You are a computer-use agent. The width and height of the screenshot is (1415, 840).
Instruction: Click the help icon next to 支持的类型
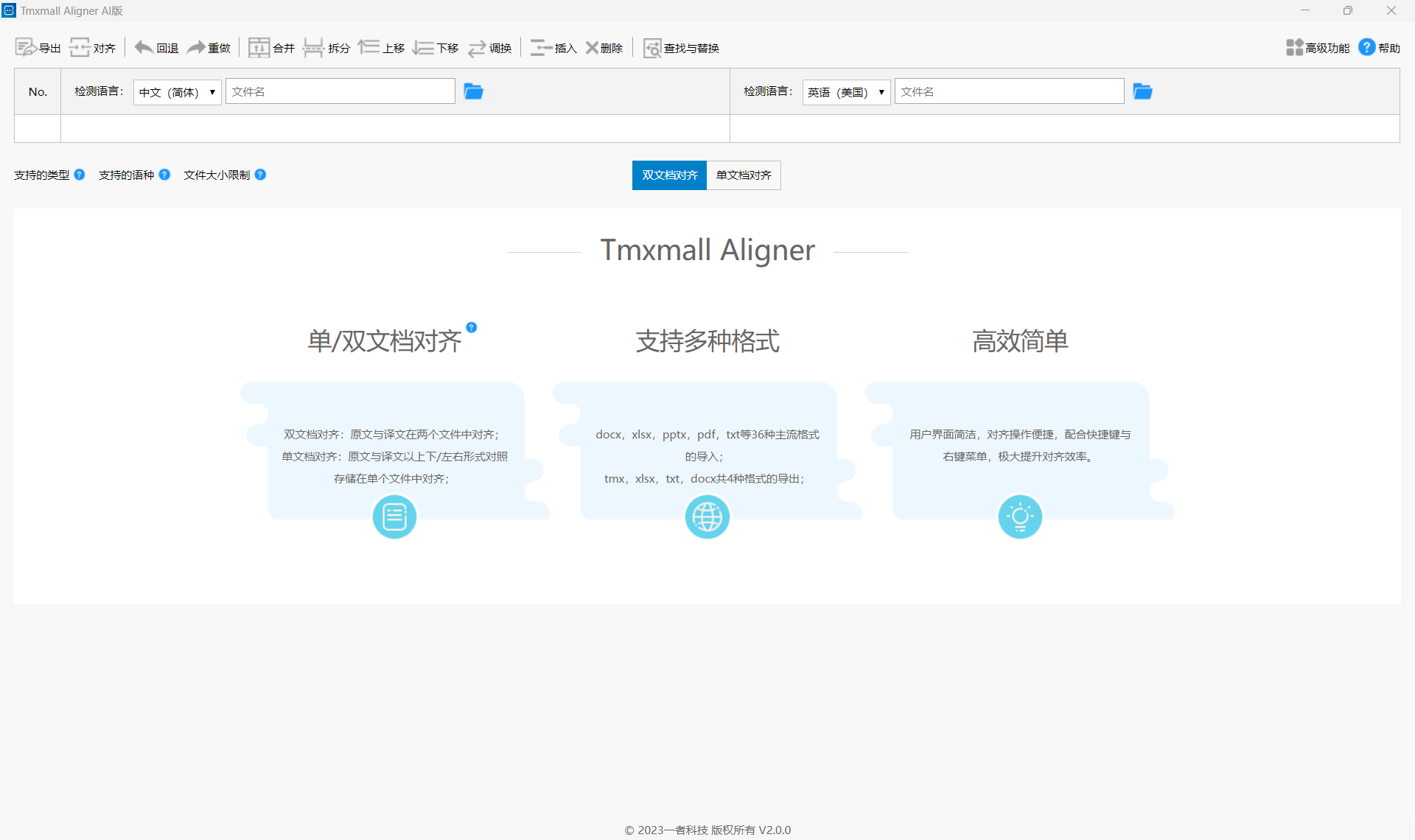[79, 175]
